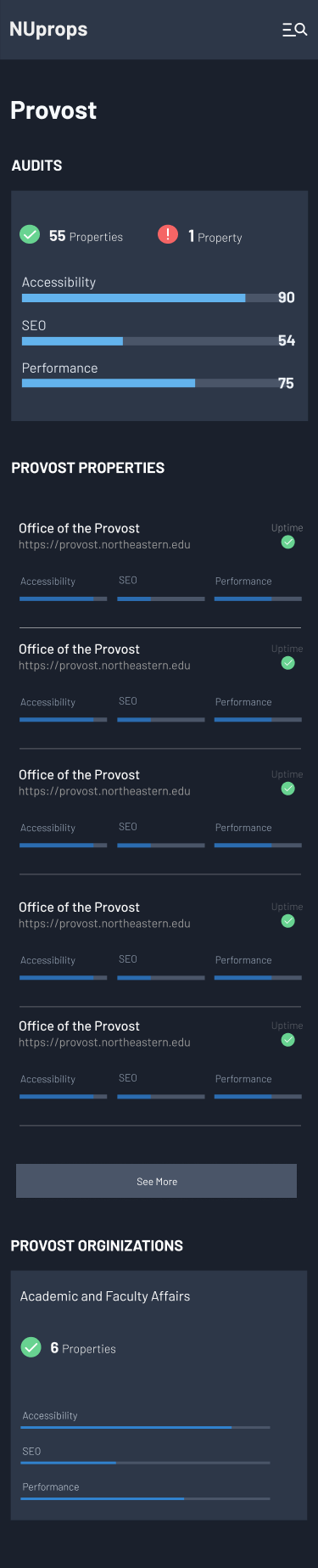Click the See More button
318x1568 pixels.
(x=157, y=1181)
